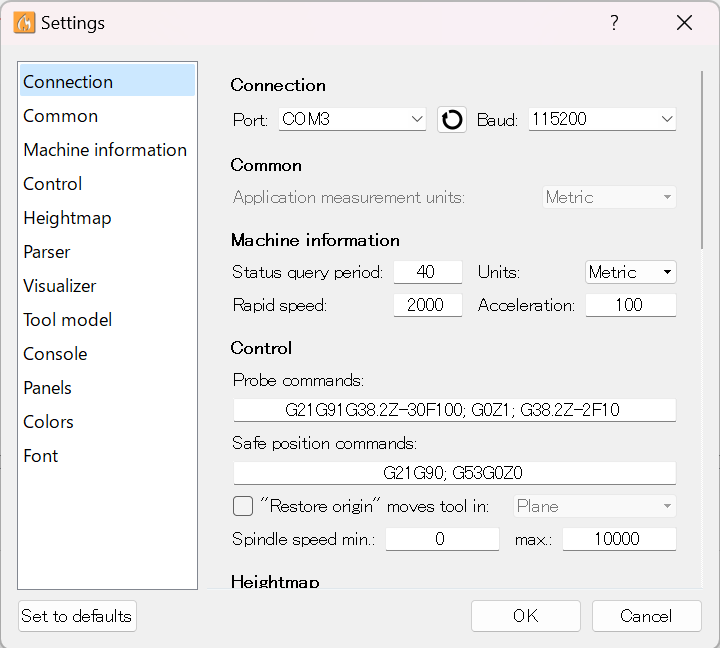Select Heightmap in the sidebar list

pyautogui.click(x=107, y=218)
